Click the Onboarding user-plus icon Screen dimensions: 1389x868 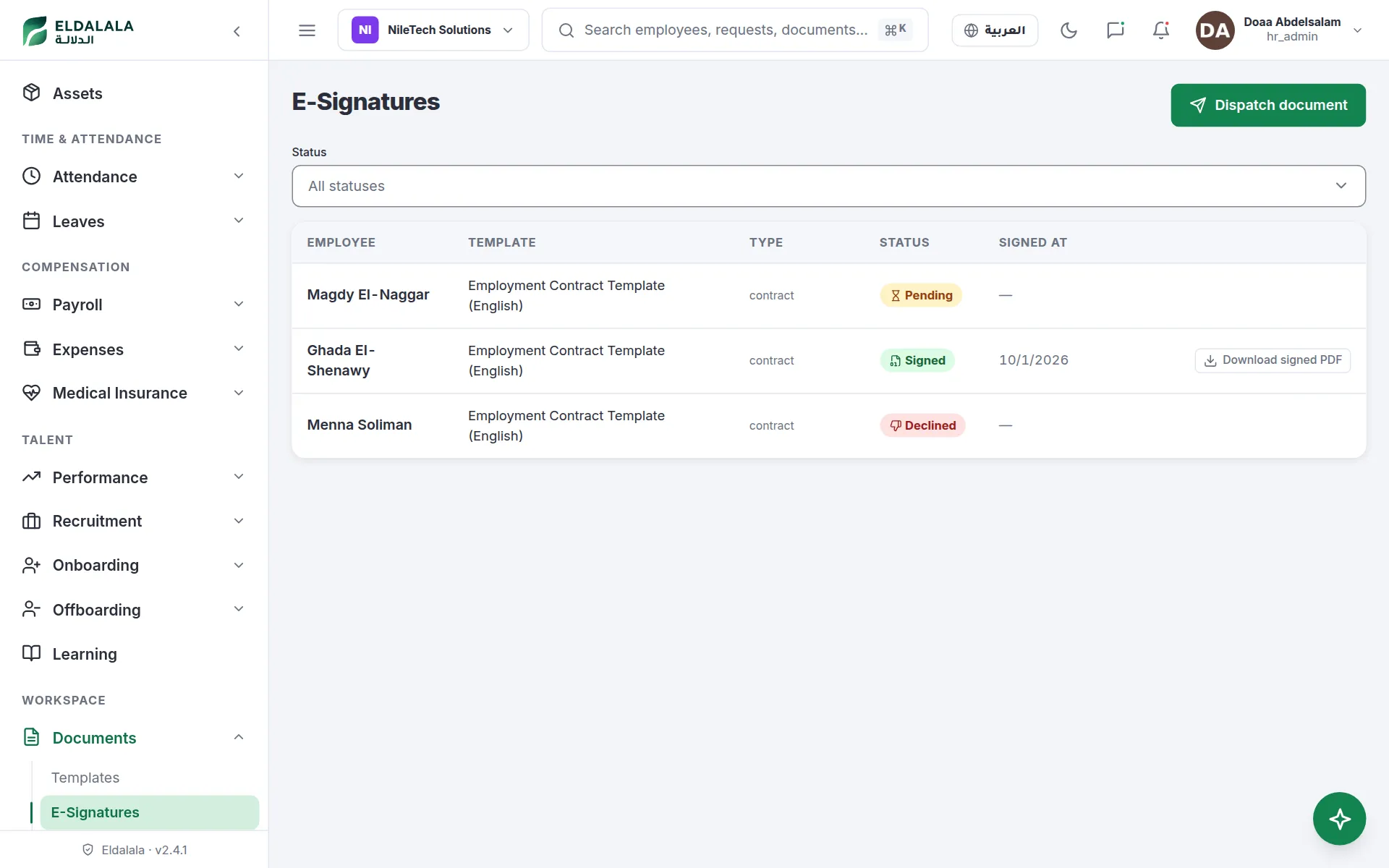click(31, 565)
